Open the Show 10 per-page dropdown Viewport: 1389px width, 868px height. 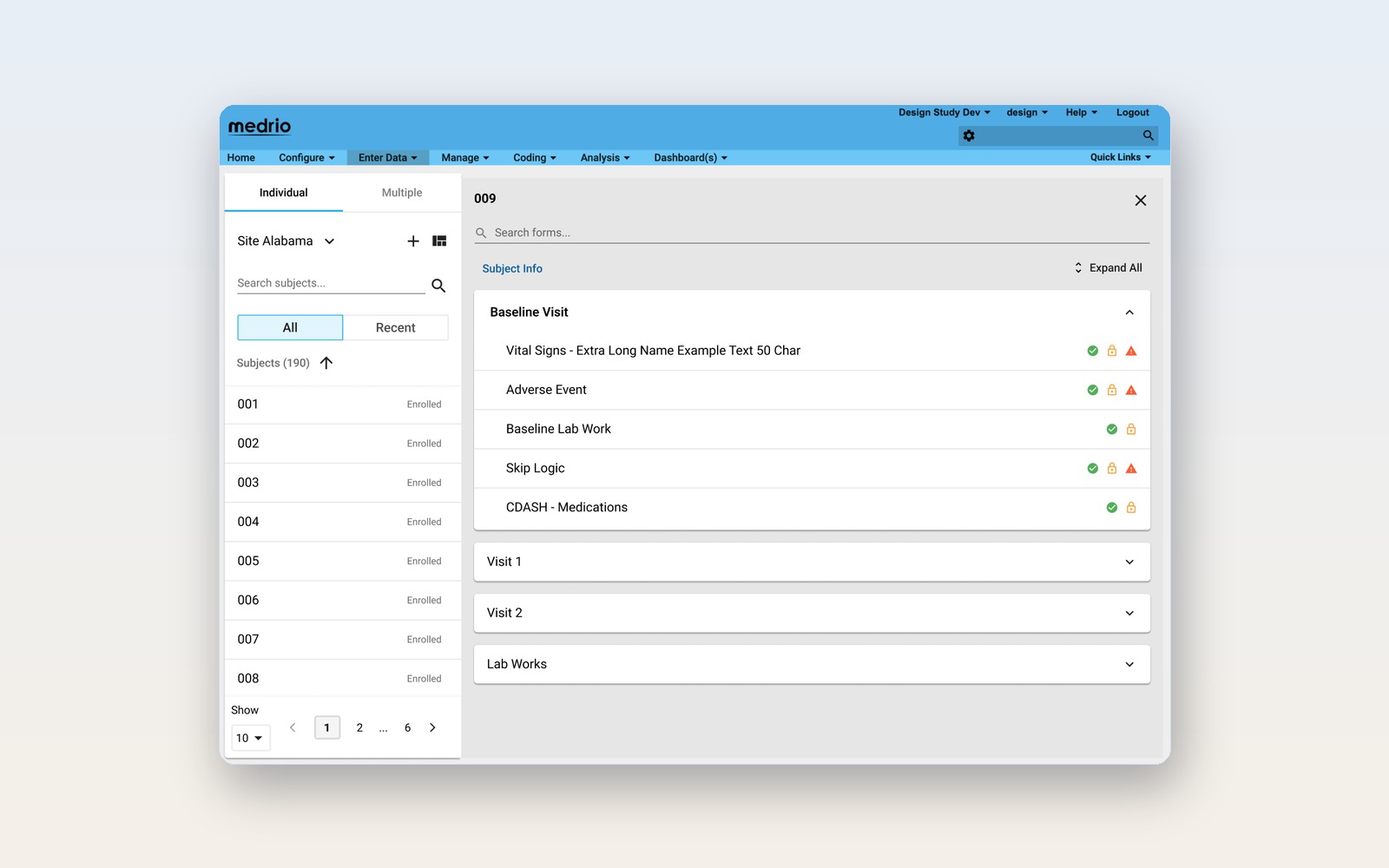(250, 738)
